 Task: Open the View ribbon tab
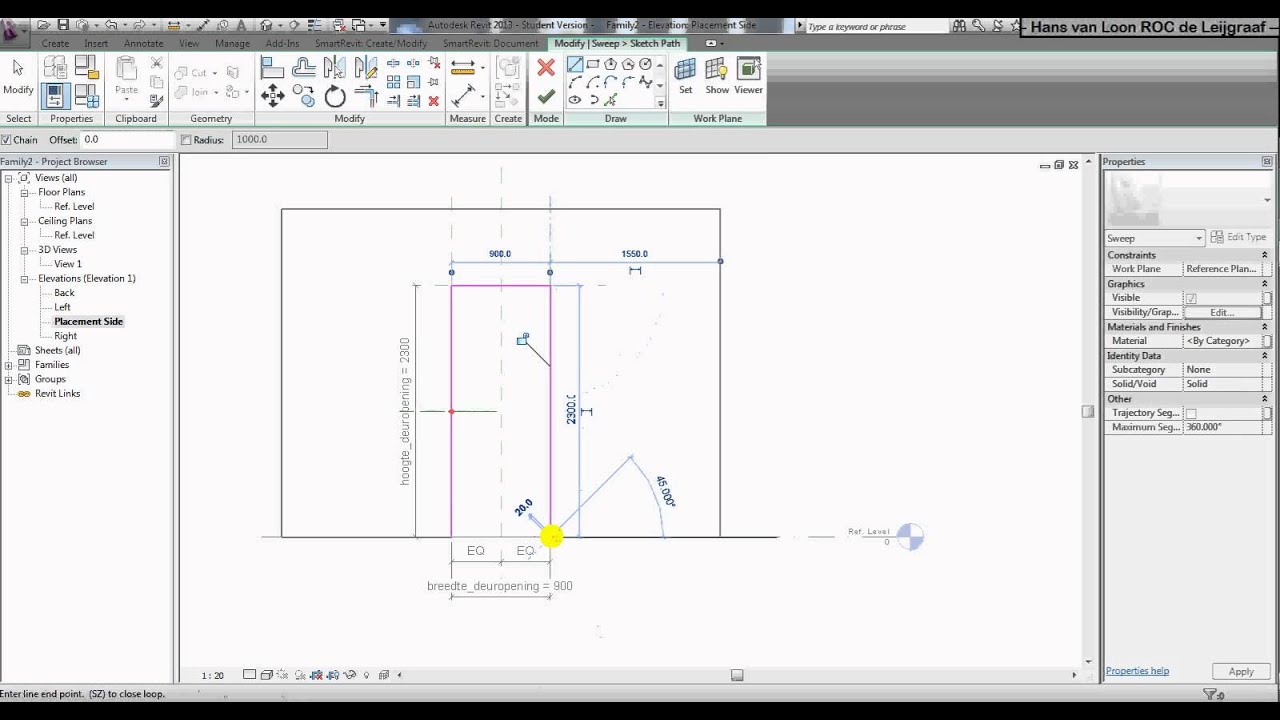click(x=189, y=43)
